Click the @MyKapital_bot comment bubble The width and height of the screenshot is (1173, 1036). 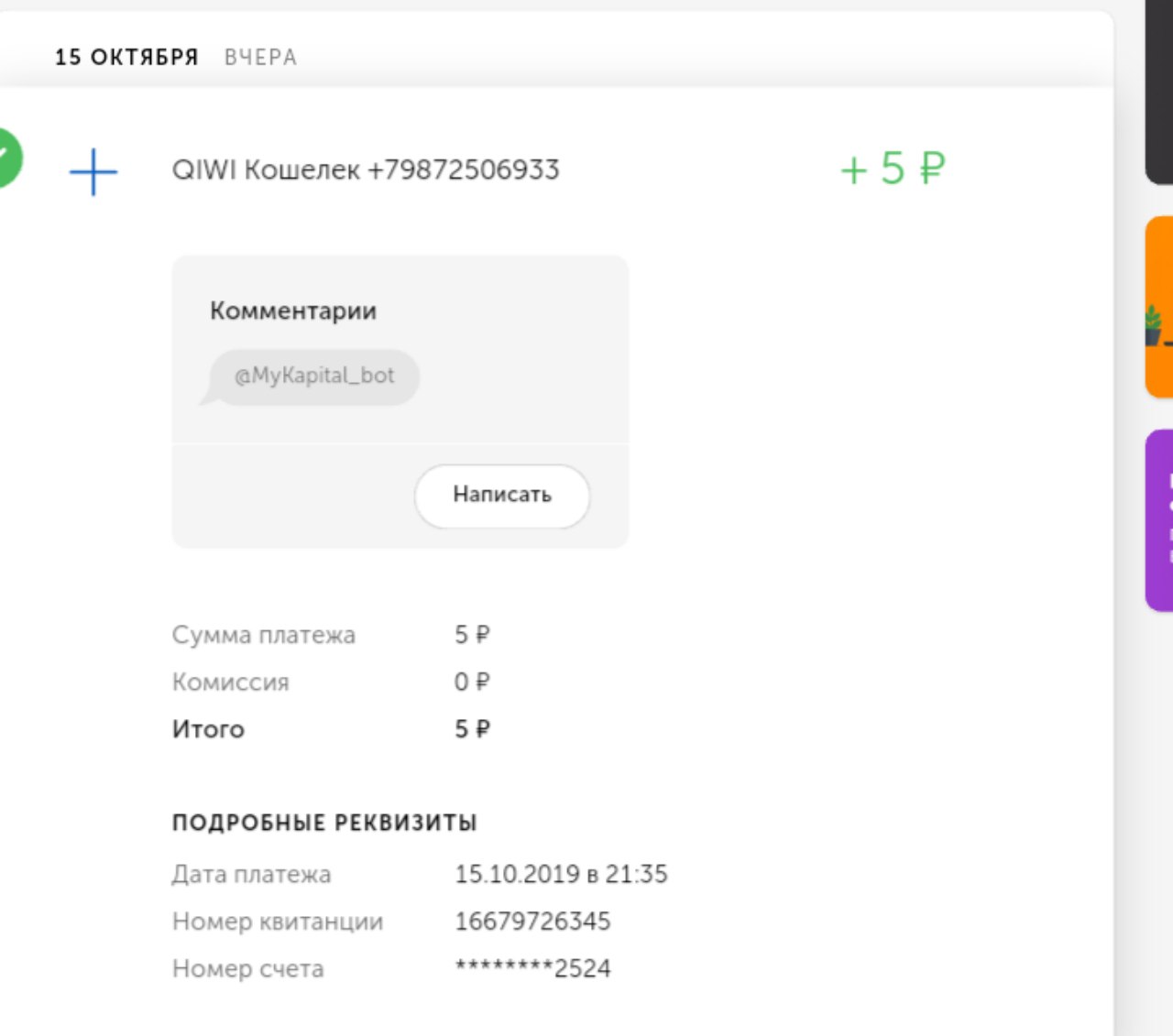click(x=310, y=376)
